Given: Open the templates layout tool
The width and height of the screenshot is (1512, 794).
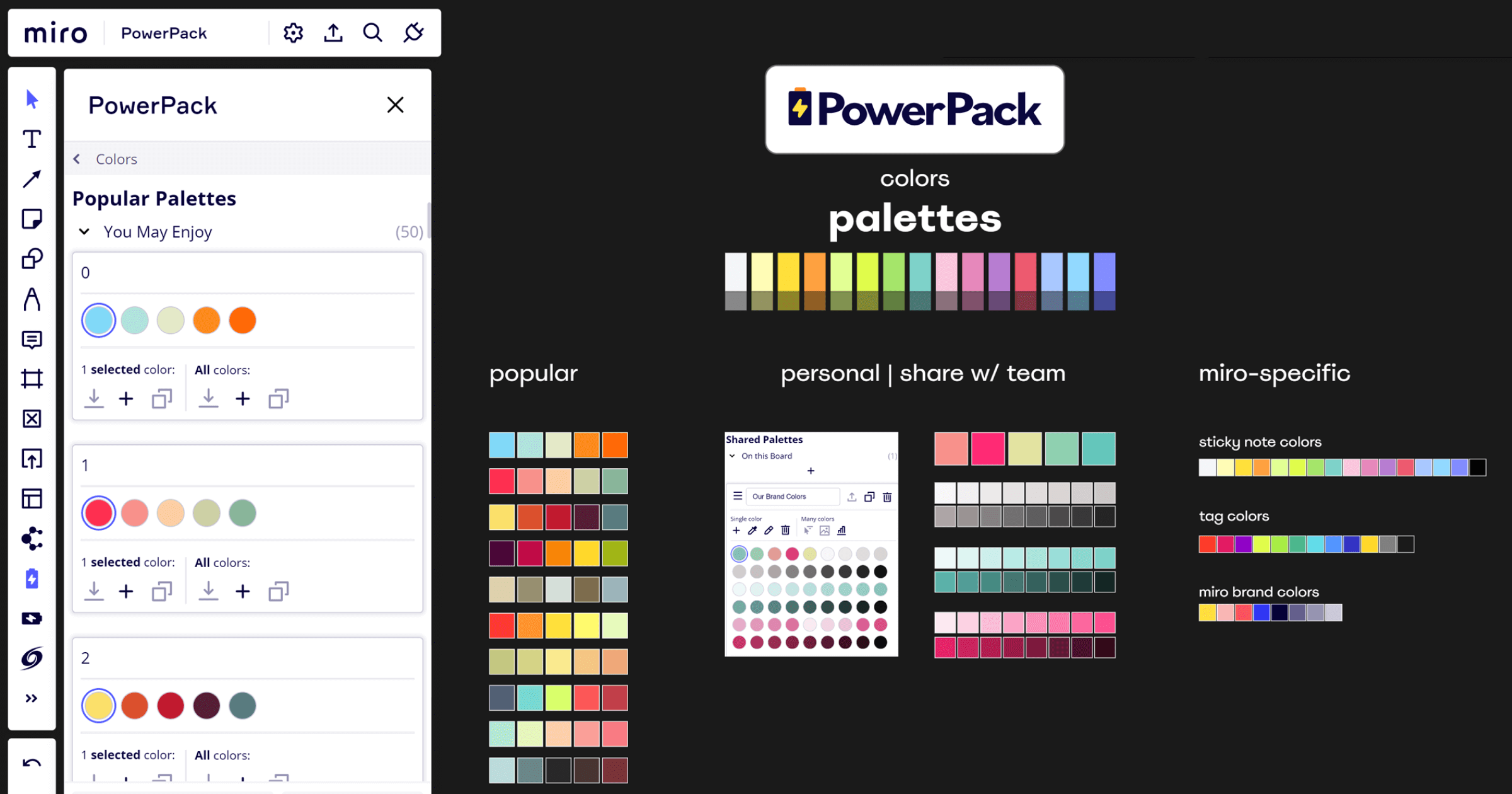Looking at the screenshot, I should tap(31, 498).
